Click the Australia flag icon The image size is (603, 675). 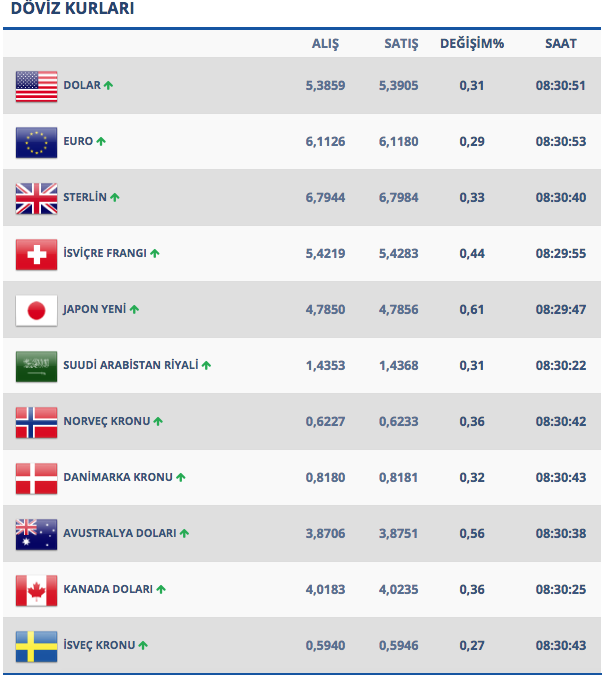(36, 534)
